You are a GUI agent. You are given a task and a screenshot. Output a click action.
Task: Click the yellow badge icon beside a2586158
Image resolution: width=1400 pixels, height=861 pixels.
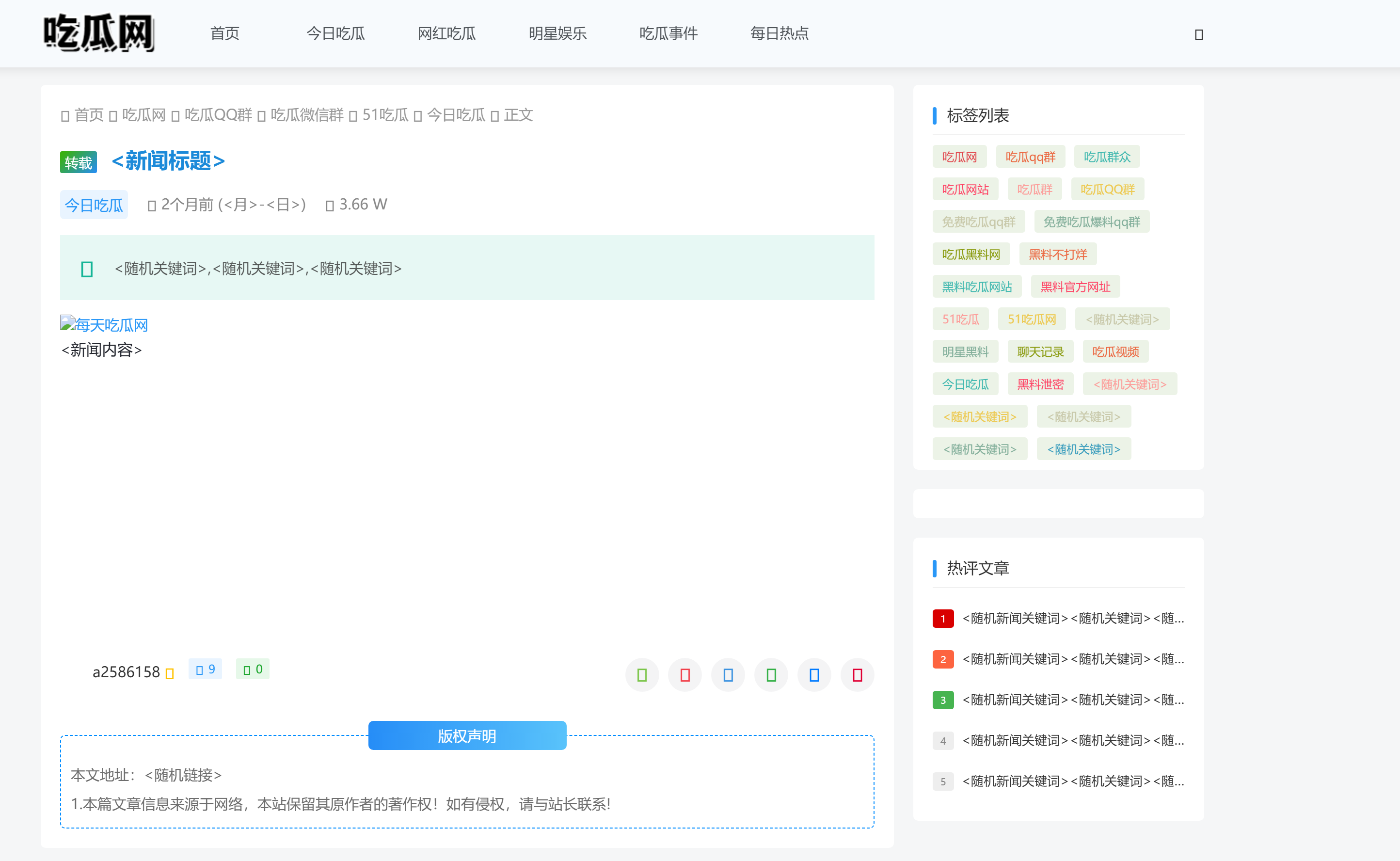point(169,674)
